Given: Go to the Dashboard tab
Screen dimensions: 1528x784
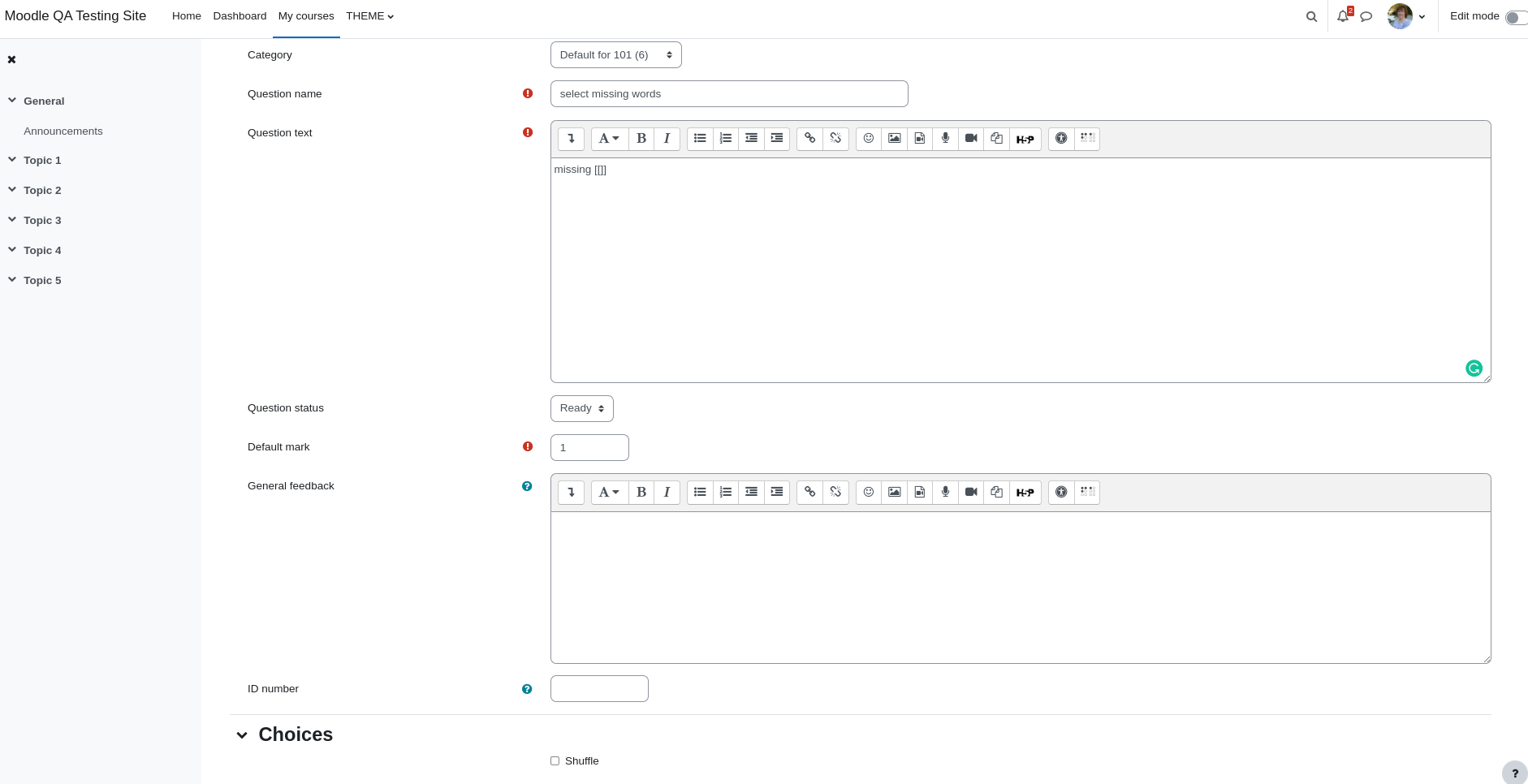Looking at the screenshot, I should [x=240, y=16].
